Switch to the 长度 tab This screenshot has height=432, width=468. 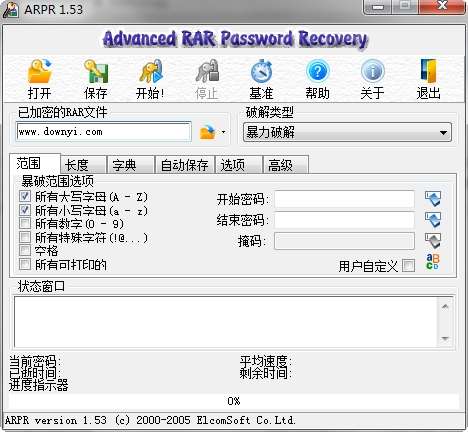tap(83, 165)
